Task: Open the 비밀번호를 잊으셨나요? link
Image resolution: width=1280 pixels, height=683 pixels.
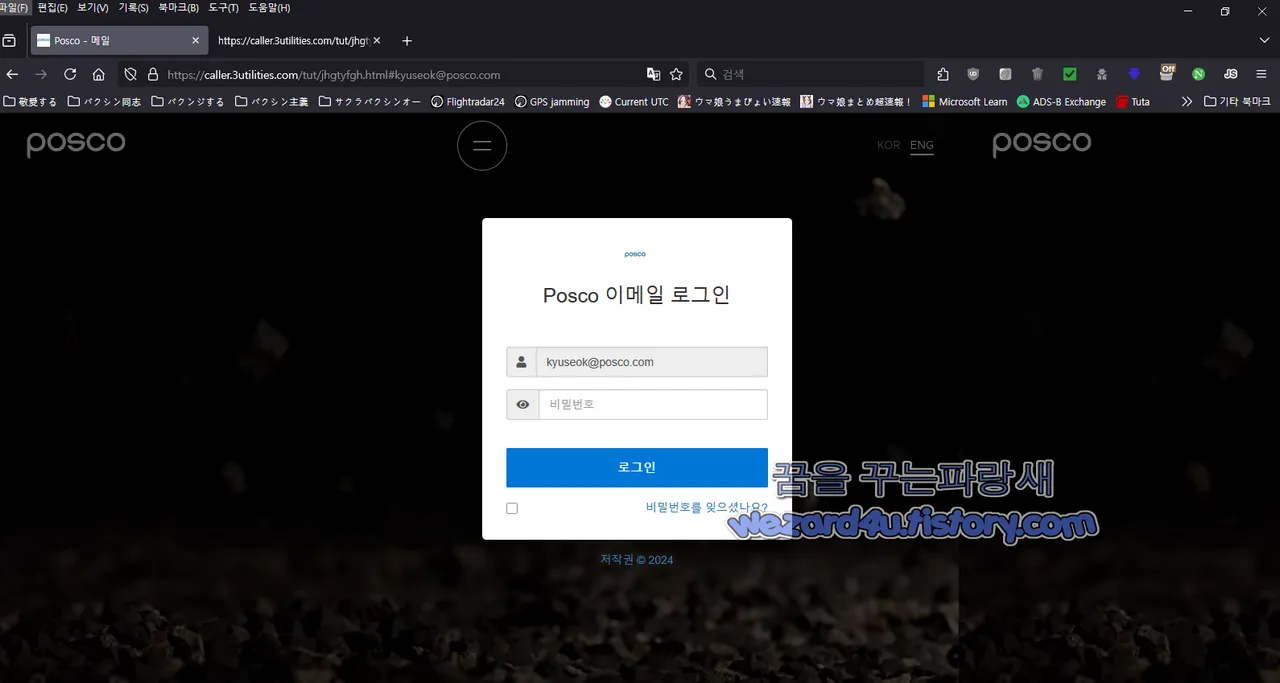Action: point(707,508)
